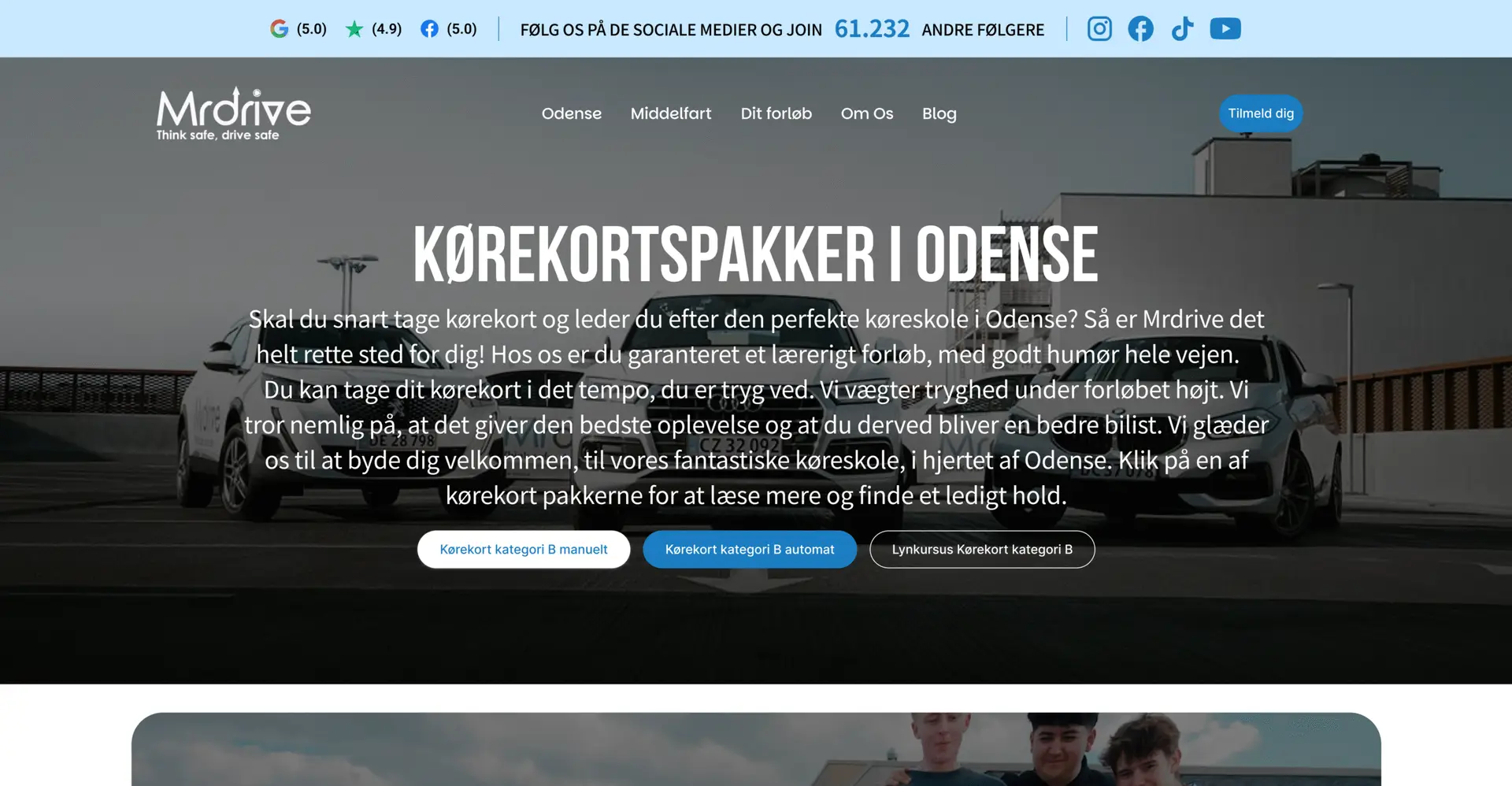
Task: Click the Facebook icon beside the 5.0 rating
Action: [x=429, y=29]
